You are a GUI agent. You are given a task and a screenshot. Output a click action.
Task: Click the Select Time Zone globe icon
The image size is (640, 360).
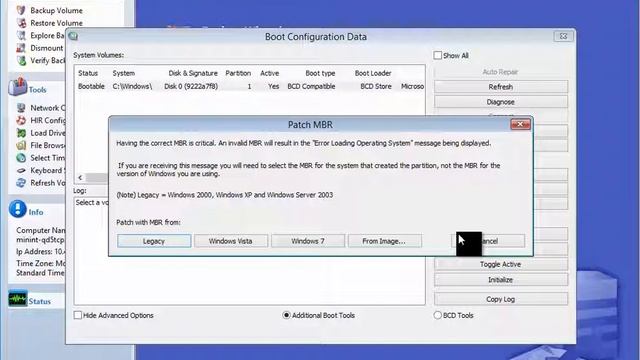pyautogui.click(x=21, y=158)
